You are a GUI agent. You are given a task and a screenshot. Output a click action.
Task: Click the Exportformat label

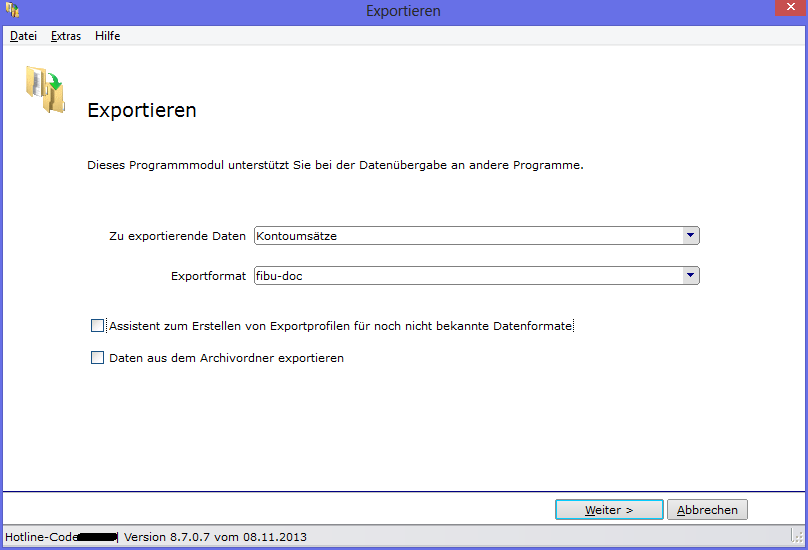pos(208,276)
